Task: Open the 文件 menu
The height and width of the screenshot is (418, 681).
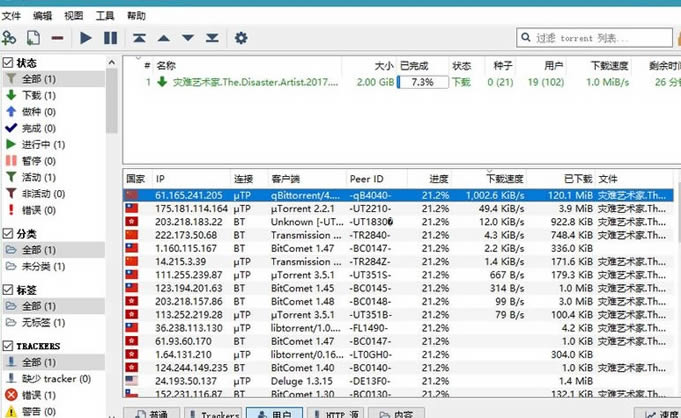Action: click(11, 16)
